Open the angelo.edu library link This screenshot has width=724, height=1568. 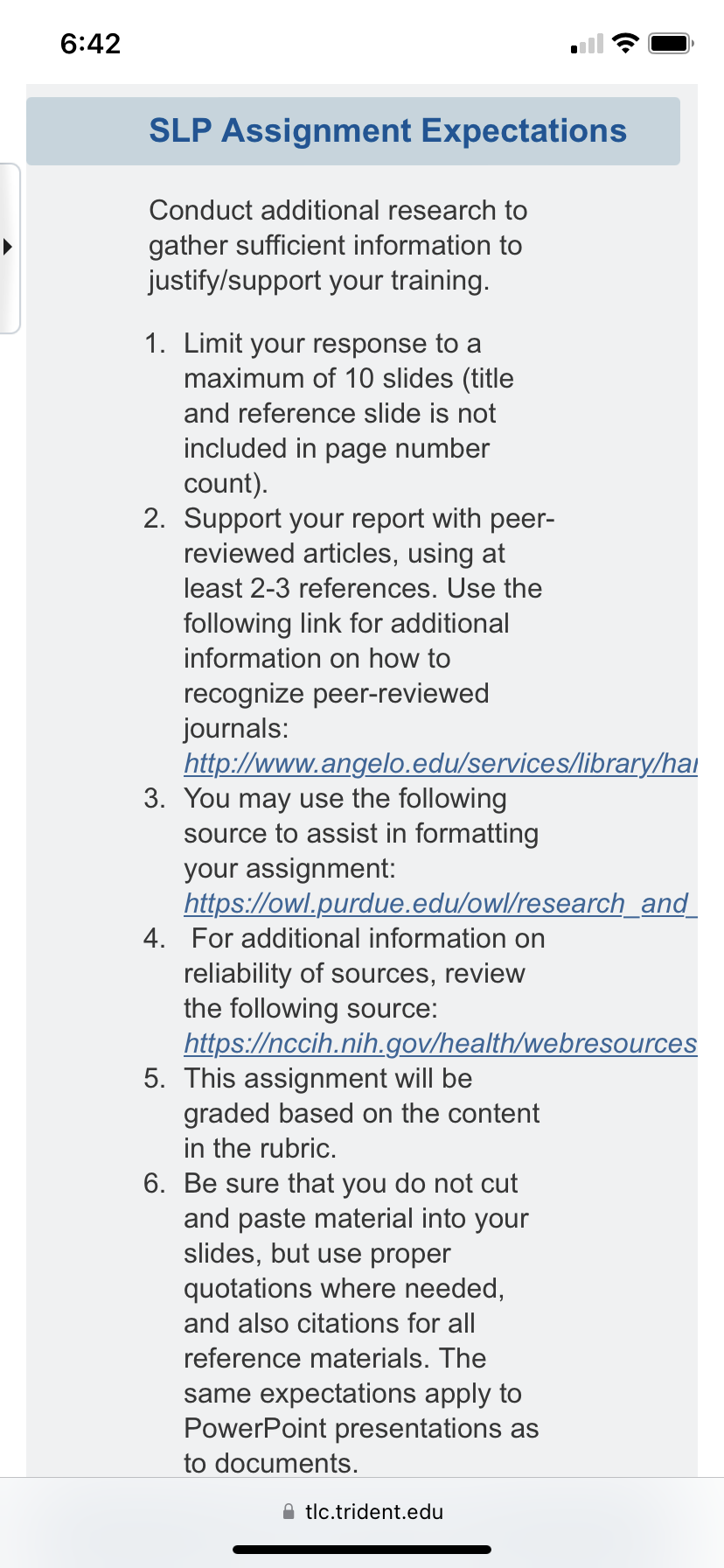click(441, 763)
